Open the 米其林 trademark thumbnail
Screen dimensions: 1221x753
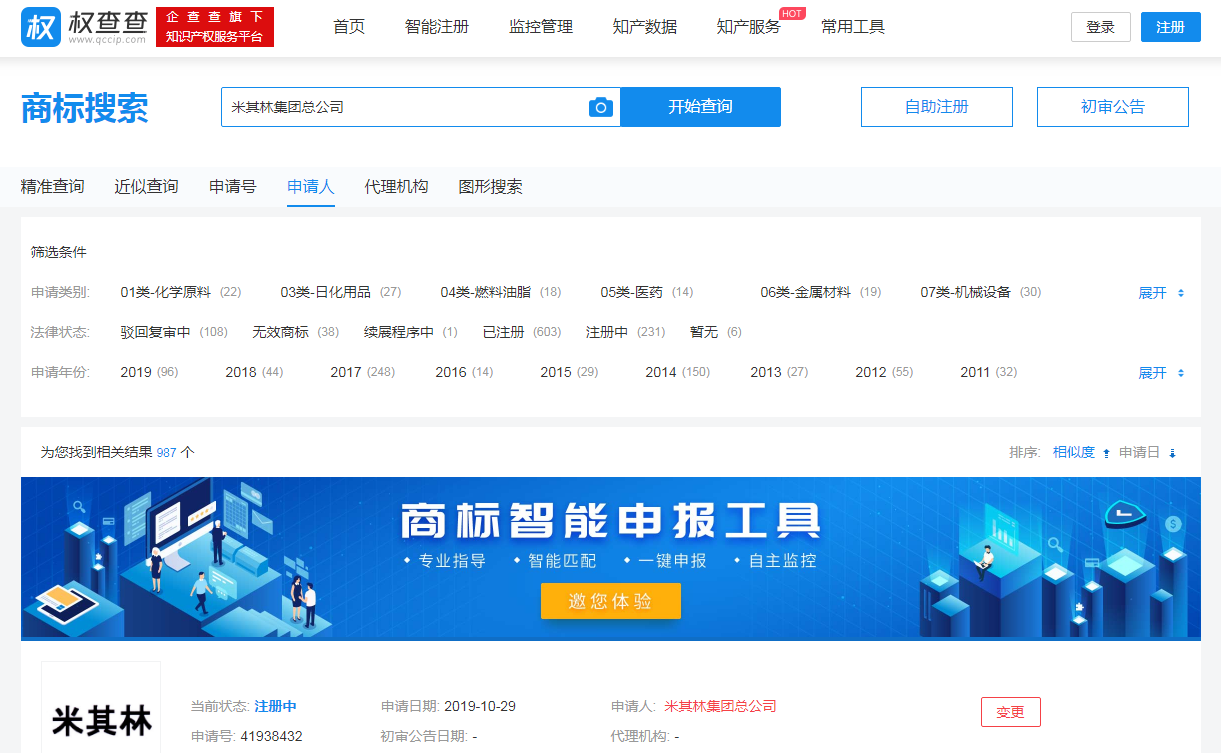(x=101, y=707)
